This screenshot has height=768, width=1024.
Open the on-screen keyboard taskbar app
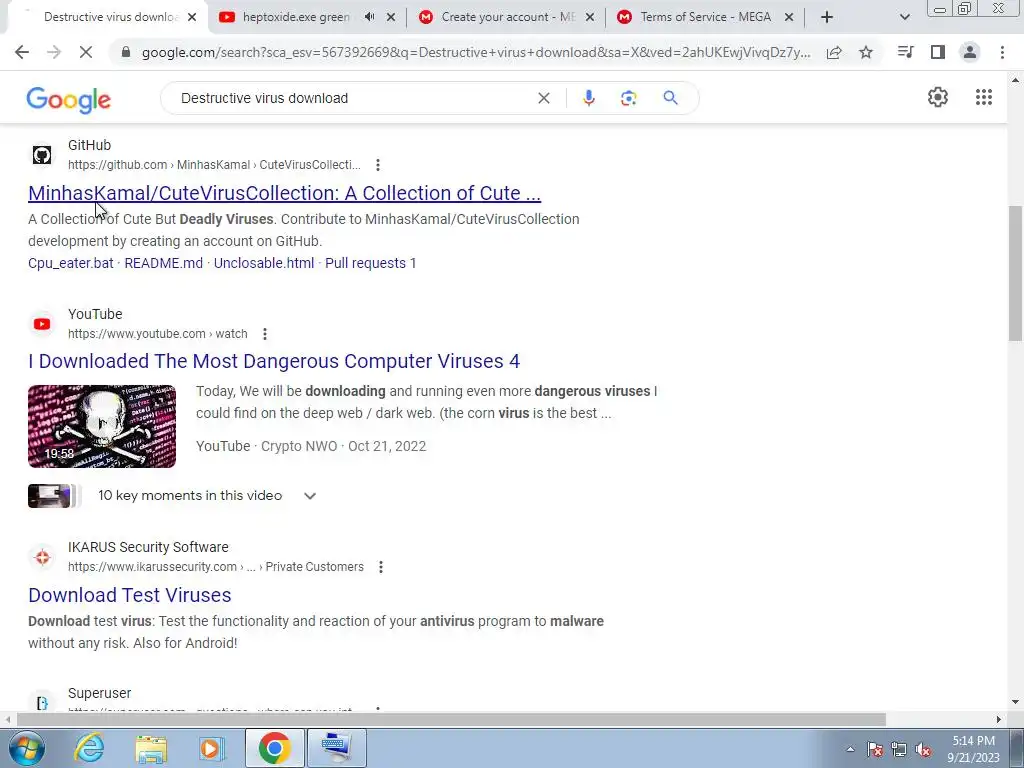click(336, 749)
